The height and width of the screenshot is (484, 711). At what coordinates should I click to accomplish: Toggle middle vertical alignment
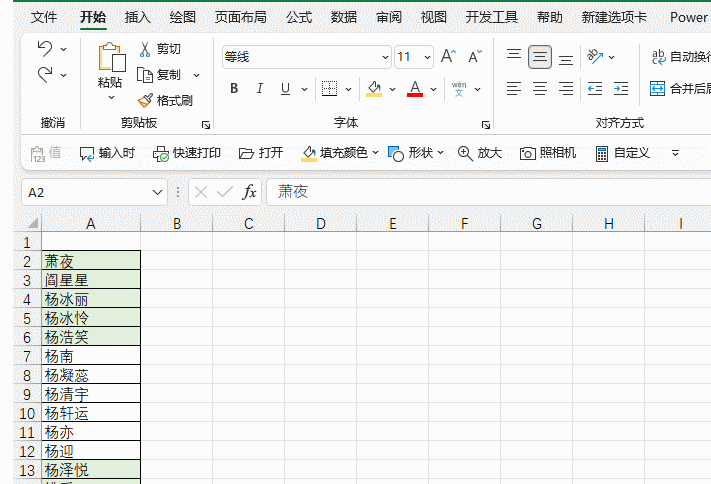click(x=540, y=57)
